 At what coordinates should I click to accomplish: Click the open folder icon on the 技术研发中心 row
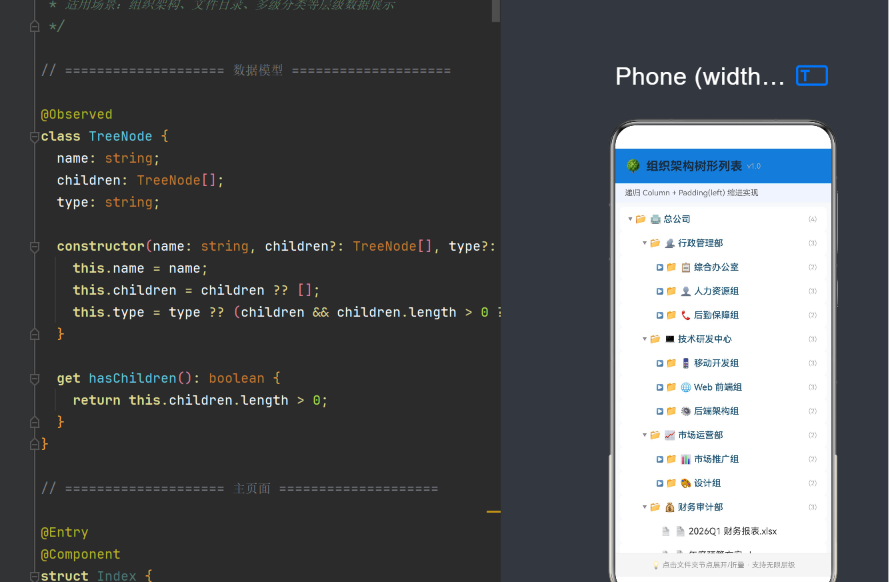pyautogui.click(x=655, y=339)
